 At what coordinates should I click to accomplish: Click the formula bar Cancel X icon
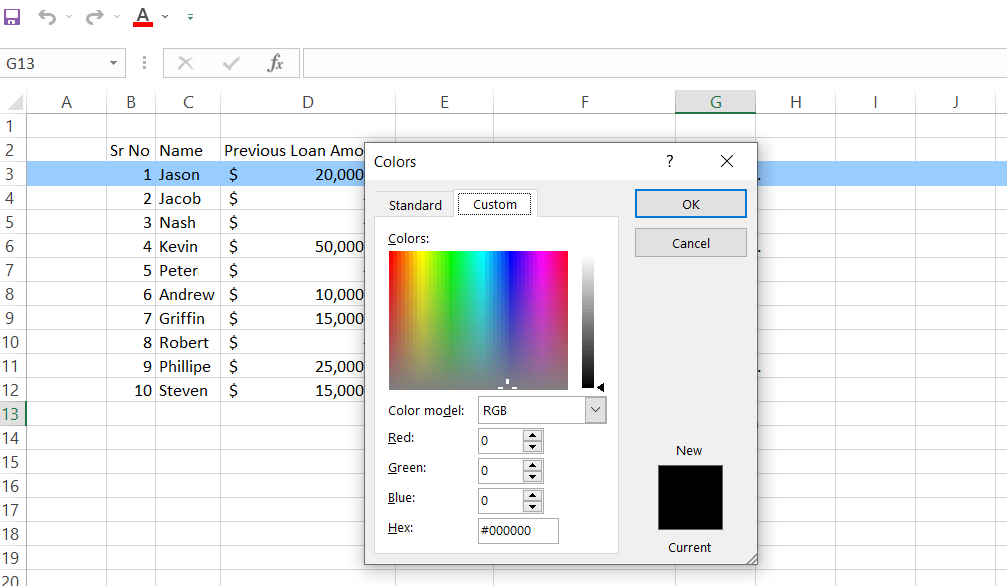pos(185,63)
